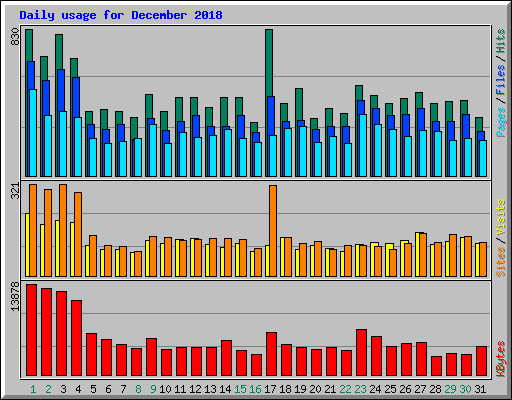Click the red KBytes bar for day 28

click(436, 366)
